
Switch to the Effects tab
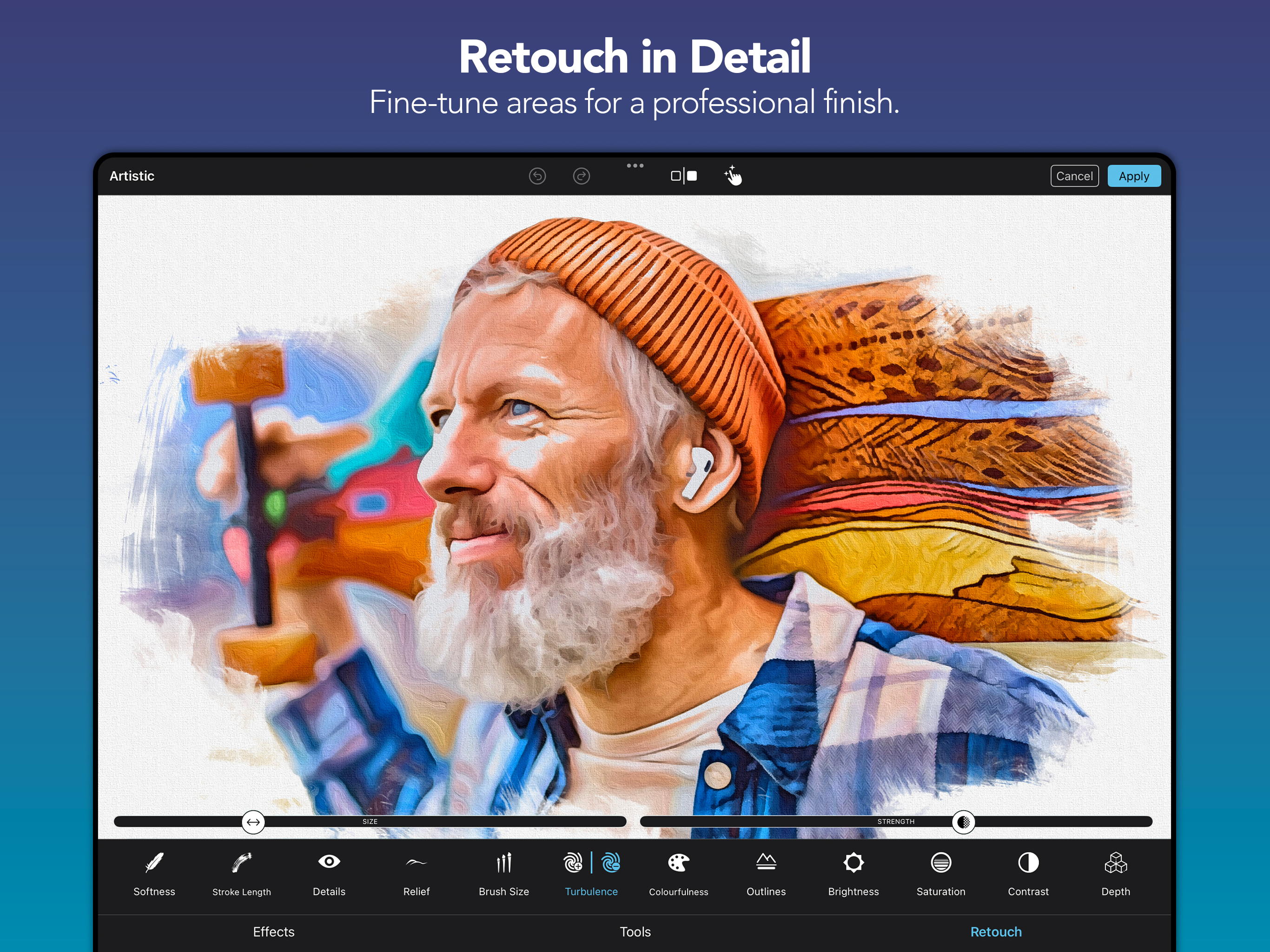(274, 932)
